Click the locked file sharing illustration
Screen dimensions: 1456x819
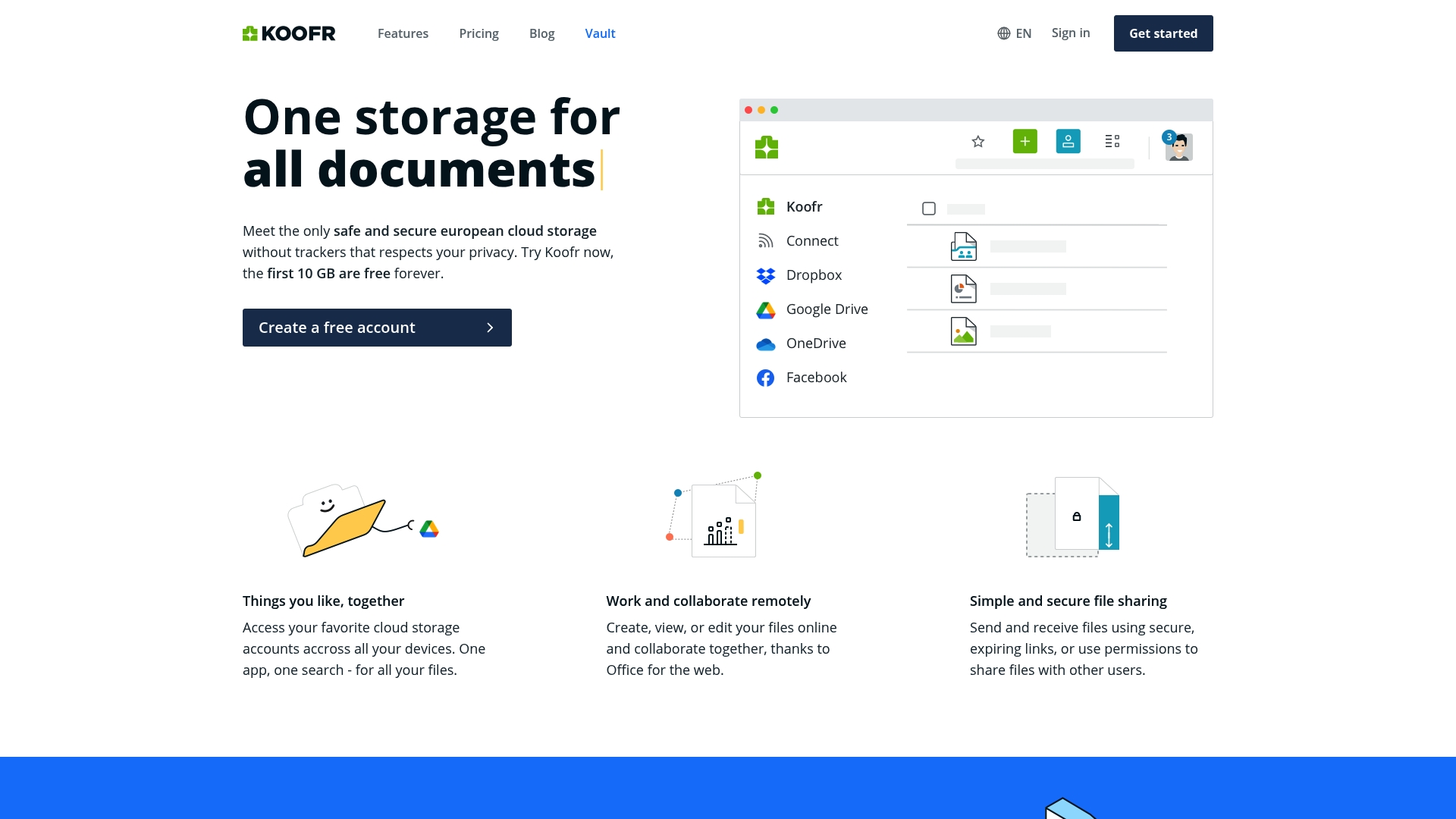click(1072, 517)
